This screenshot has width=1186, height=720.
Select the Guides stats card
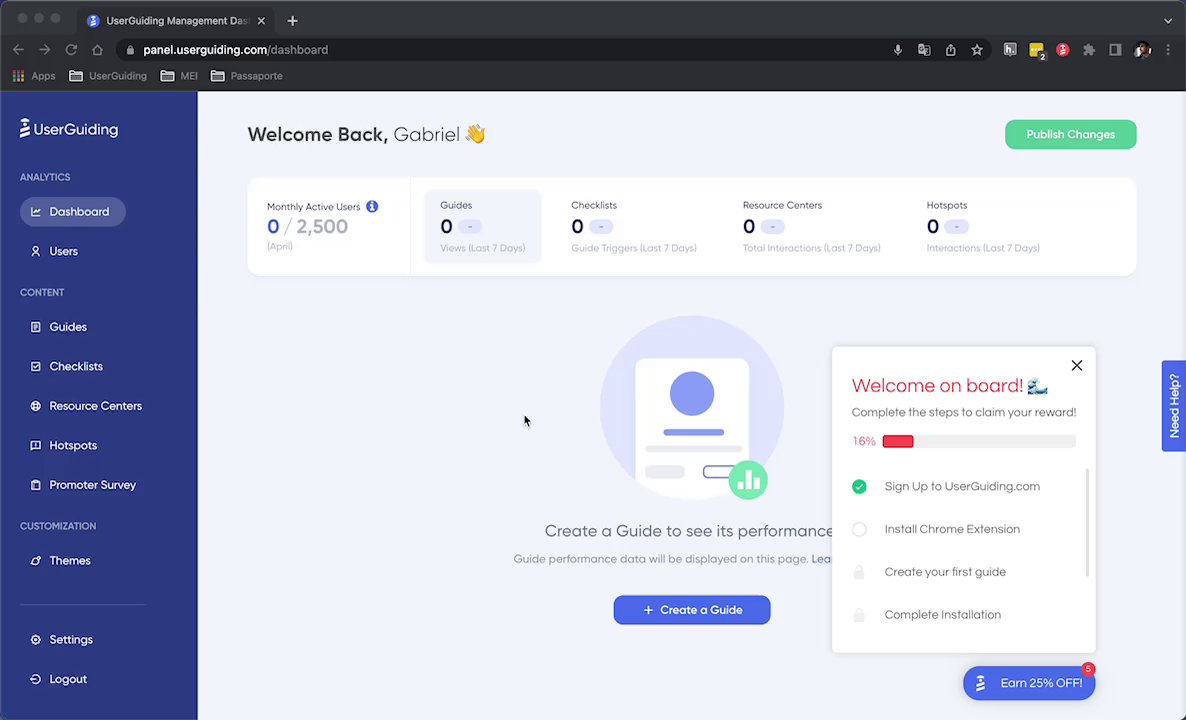pos(483,226)
